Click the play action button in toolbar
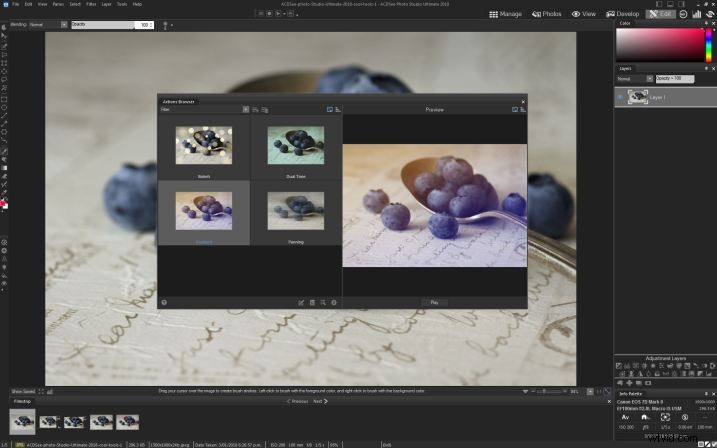This screenshot has height=448, width=717. [278, 14]
